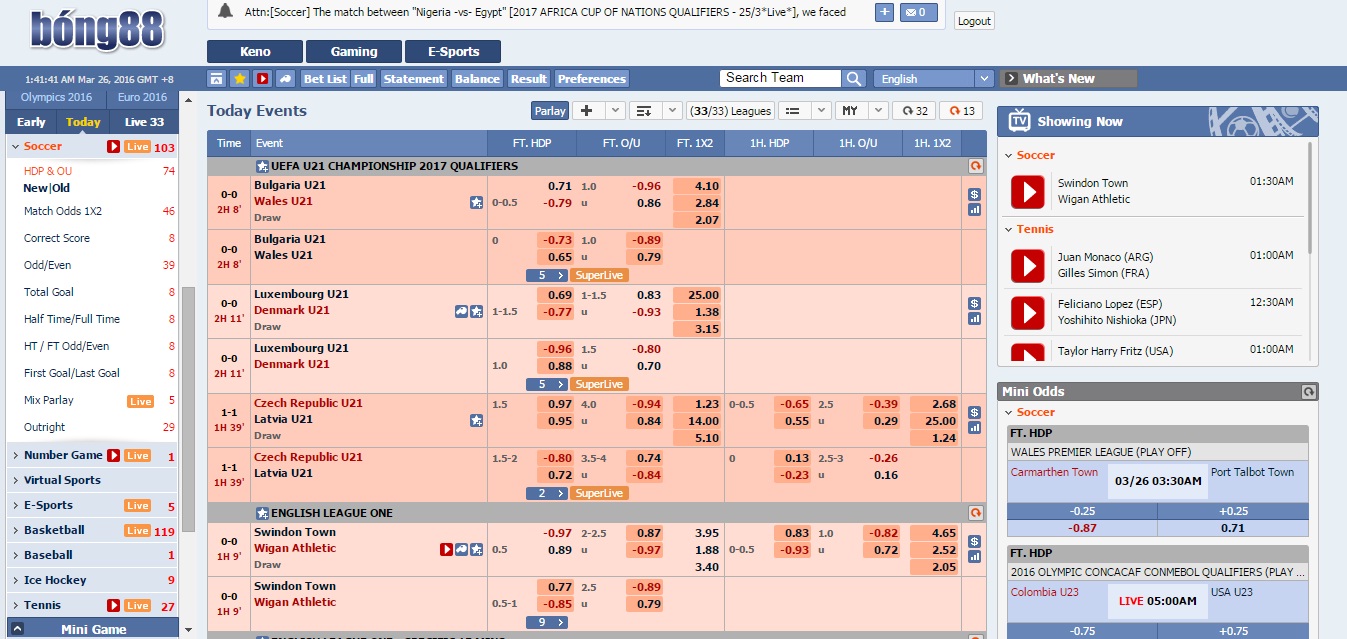Open statistics chart icon for Bulgaria U21 match

tap(974, 210)
